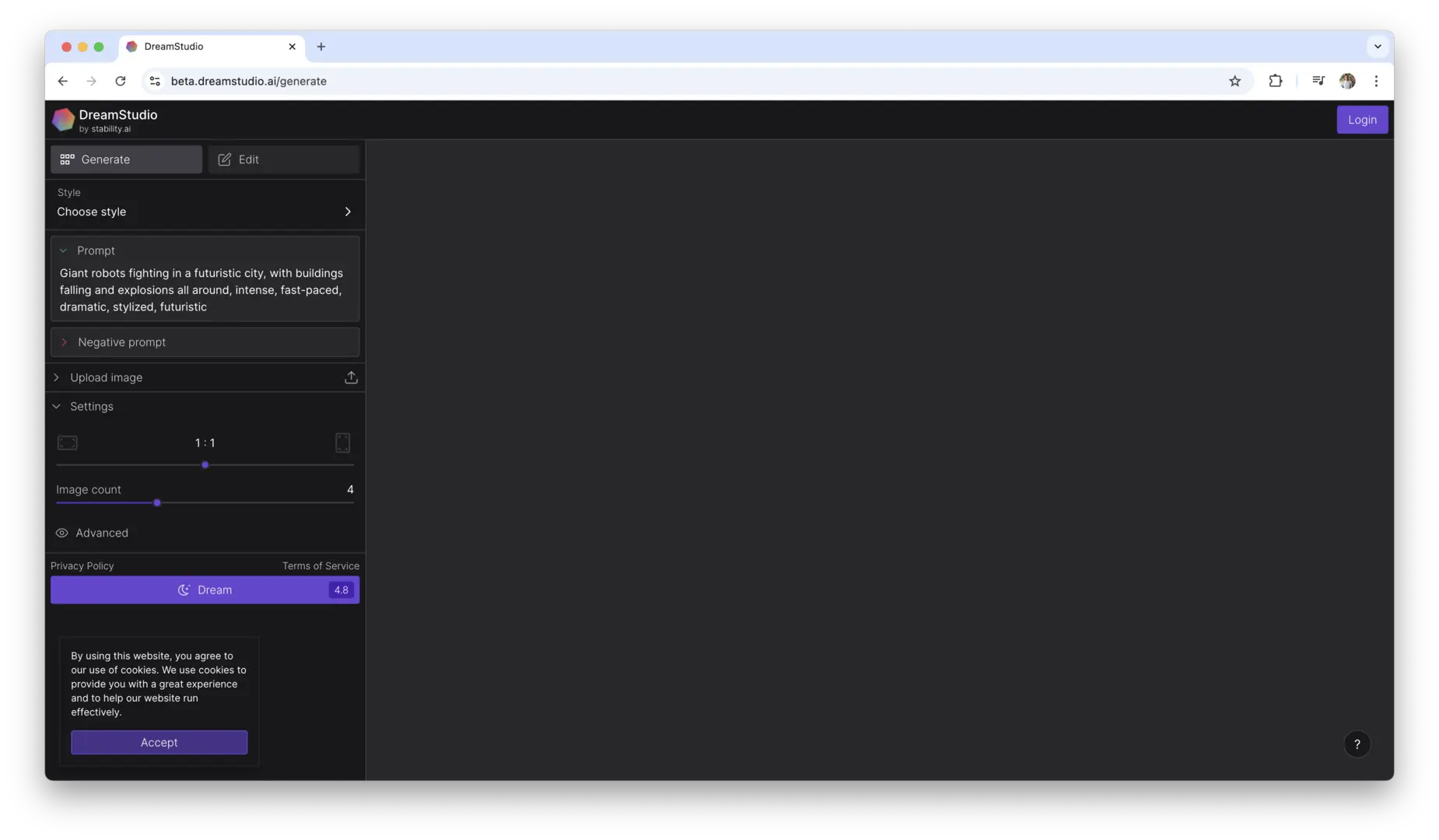
Task: Accept the cookie notice
Action: [159, 743]
